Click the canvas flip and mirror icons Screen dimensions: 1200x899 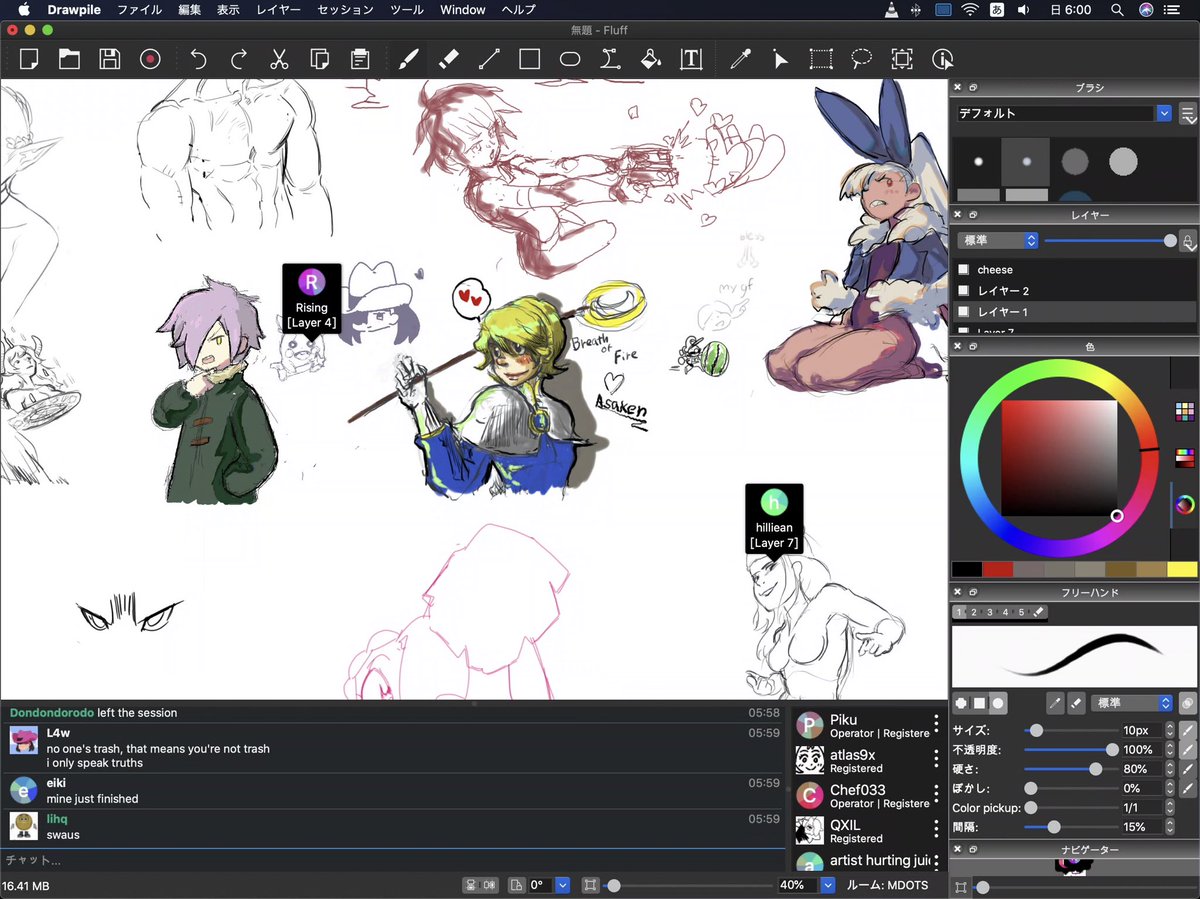tap(481, 885)
